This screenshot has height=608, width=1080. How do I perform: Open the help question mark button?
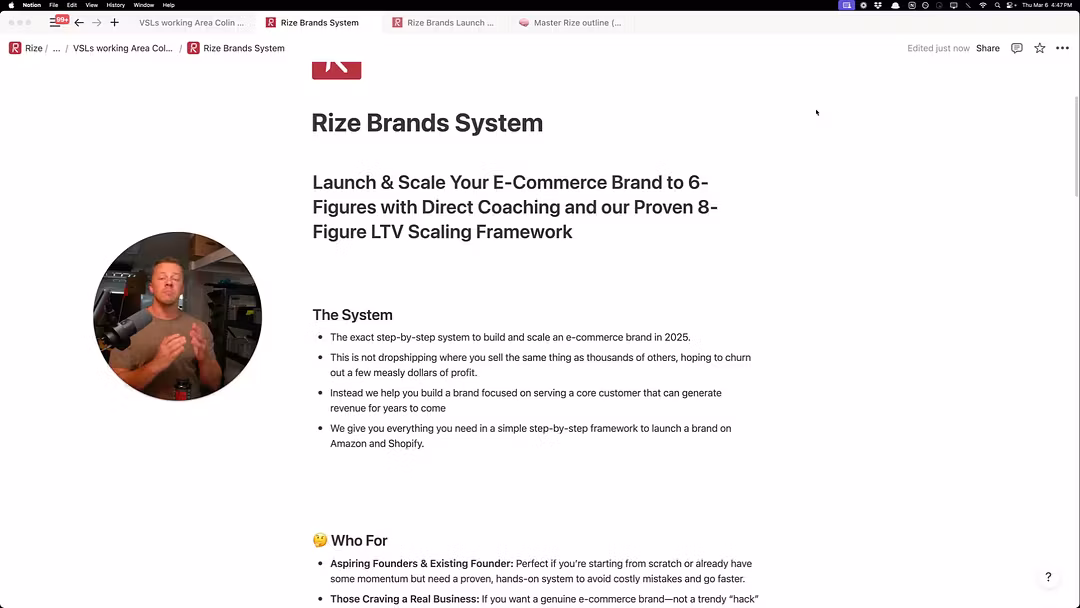click(1048, 577)
